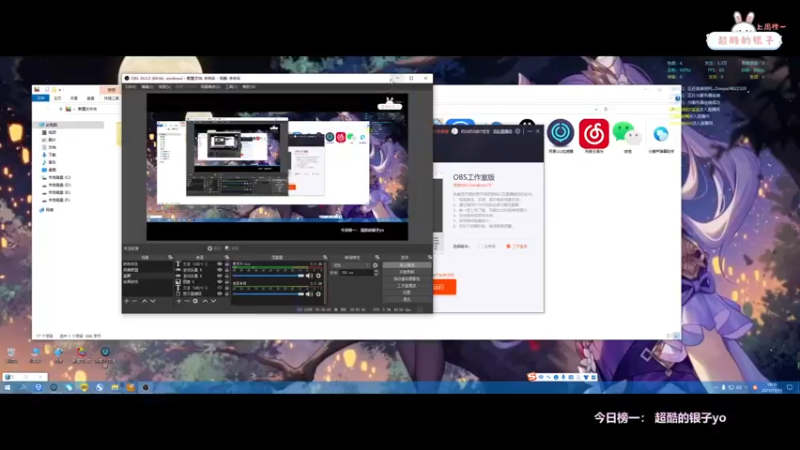Open the scene transition type dropdown

tap(351, 265)
